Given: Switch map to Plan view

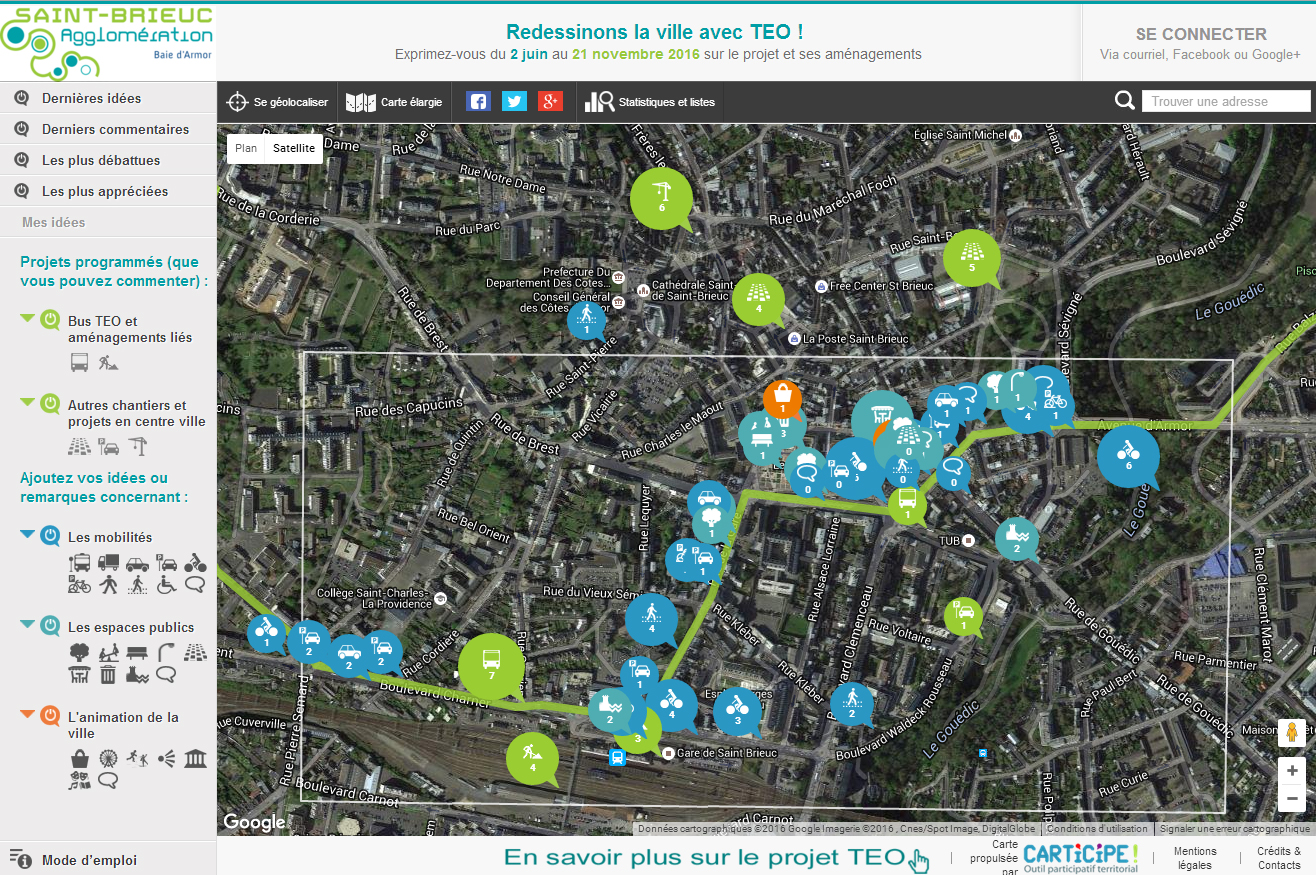Looking at the screenshot, I should 246,148.
